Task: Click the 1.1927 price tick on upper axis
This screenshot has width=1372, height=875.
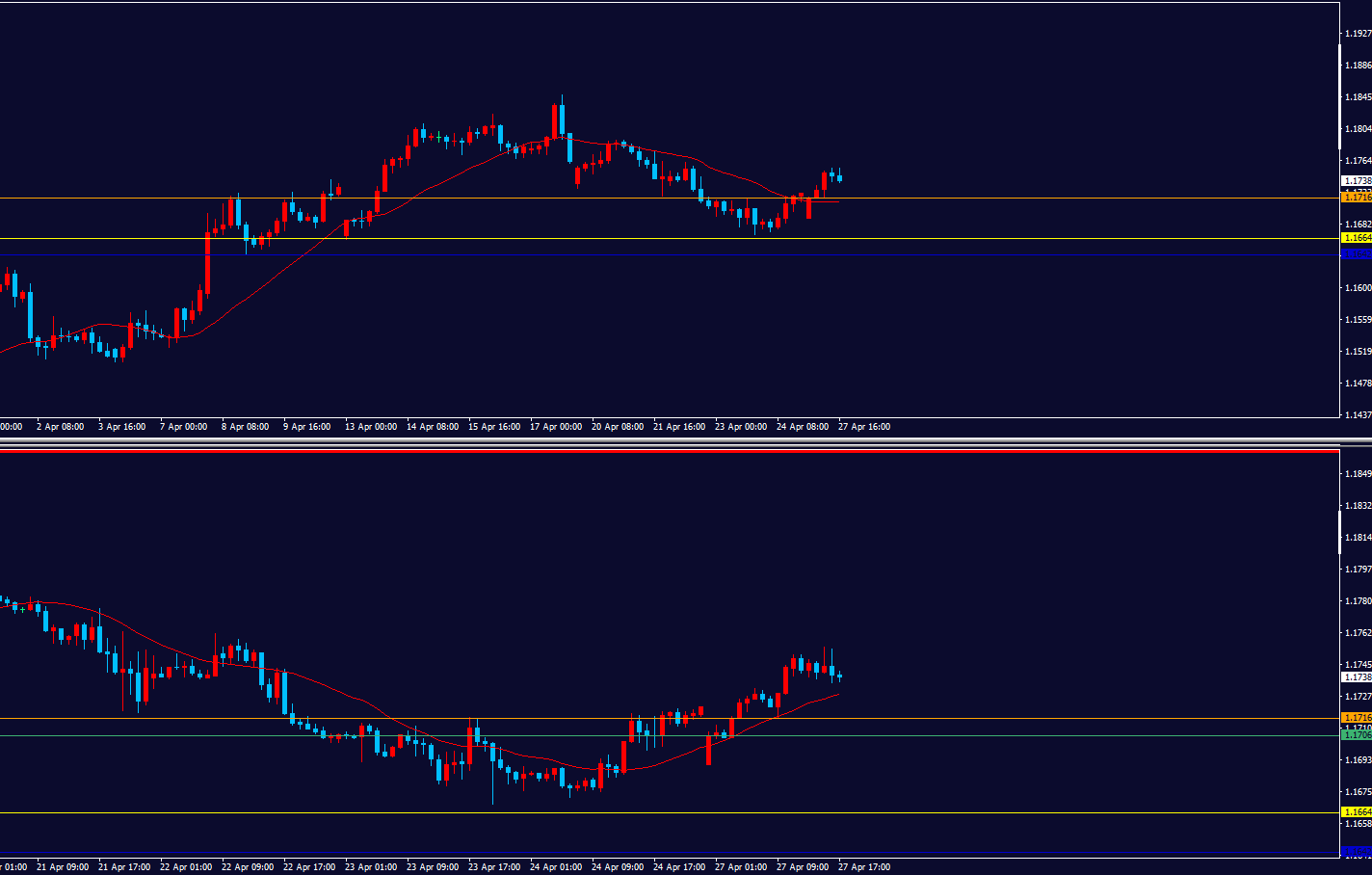Action: click(1358, 34)
